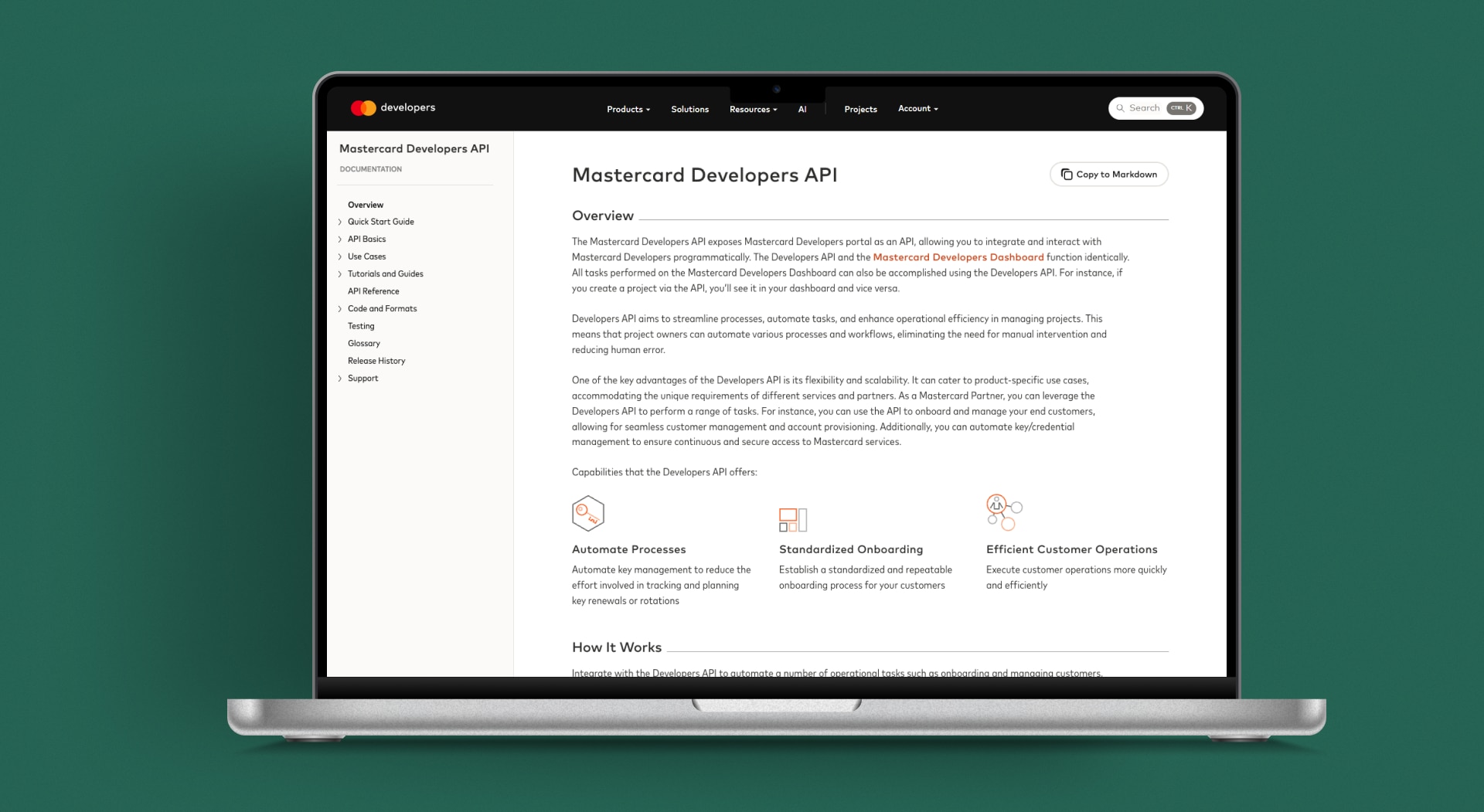Screen dimensions: 1484x812
Task: Open the Glossary page
Action: pyautogui.click(x=363, y=343)
